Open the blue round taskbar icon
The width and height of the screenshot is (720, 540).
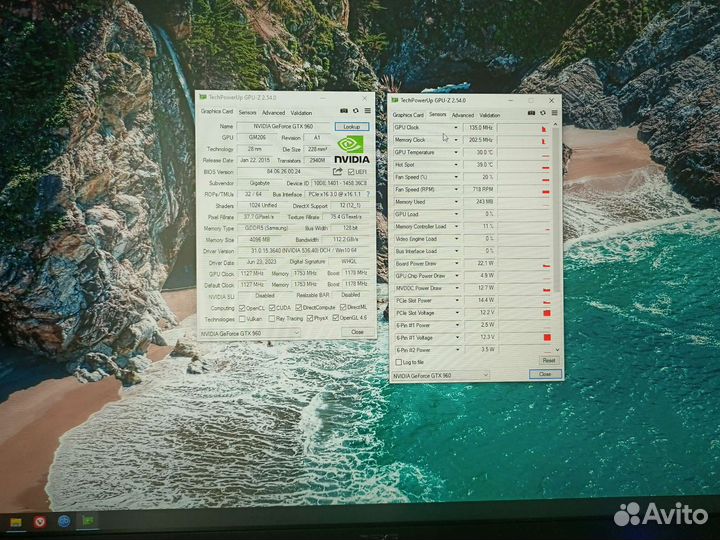(64, 521)
